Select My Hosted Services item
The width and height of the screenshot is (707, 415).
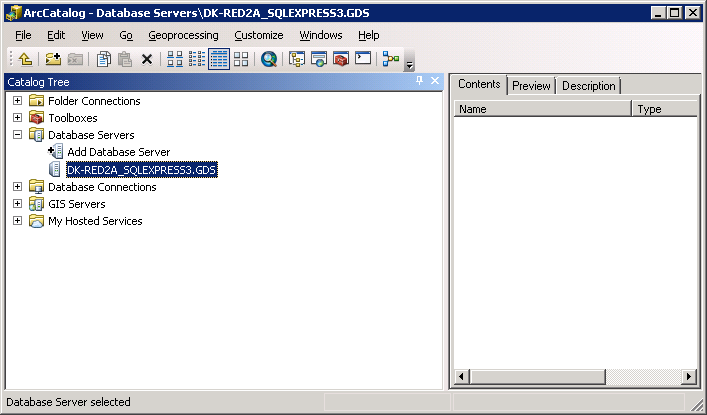pos(95,221)
